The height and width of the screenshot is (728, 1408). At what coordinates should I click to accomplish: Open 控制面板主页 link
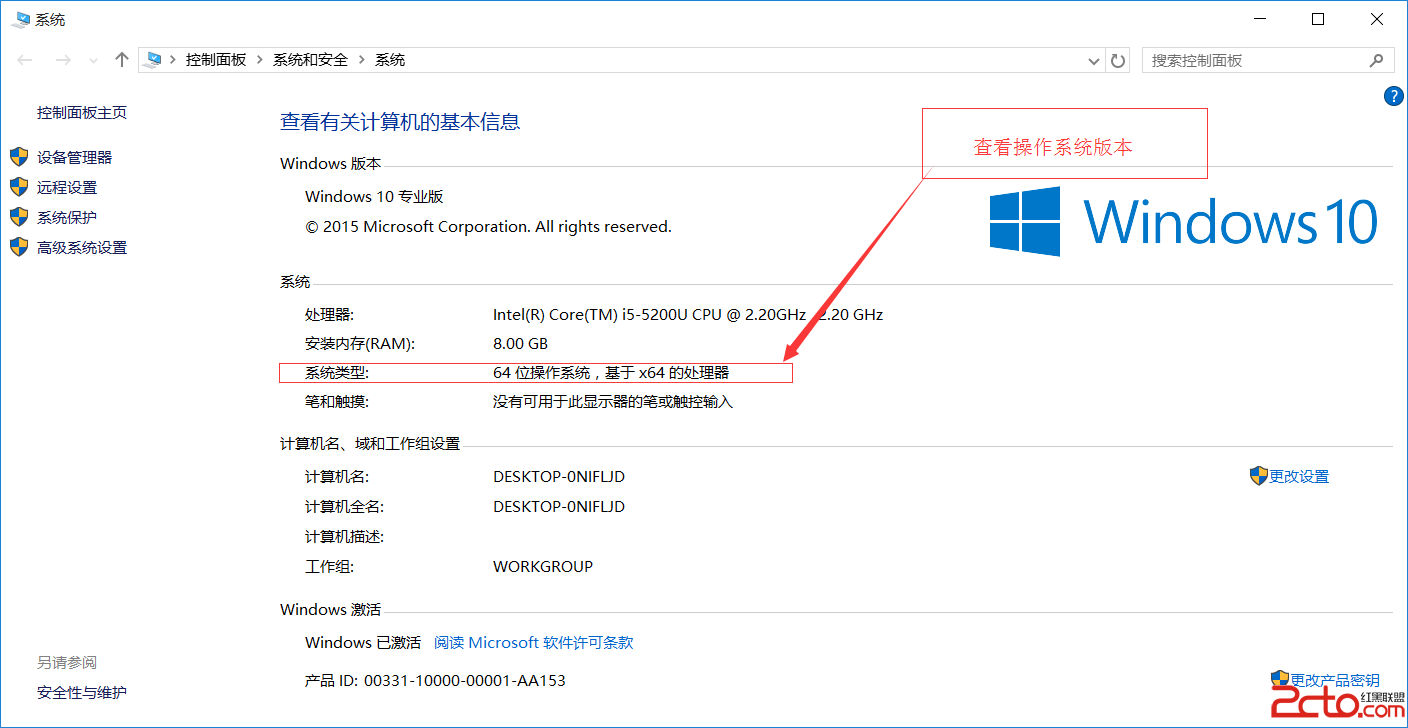point(82,113)
